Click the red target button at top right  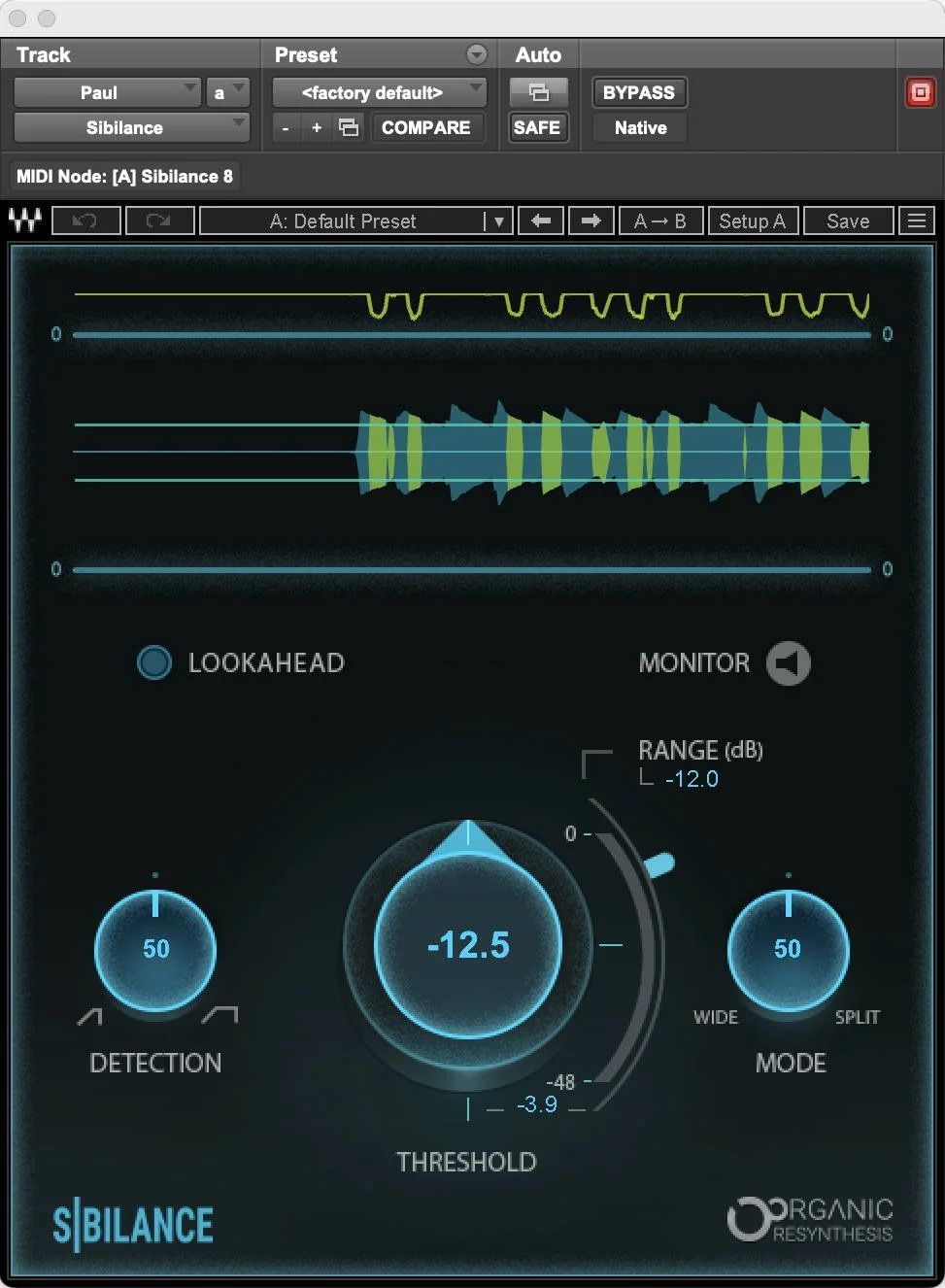click(x=920, y=92)
